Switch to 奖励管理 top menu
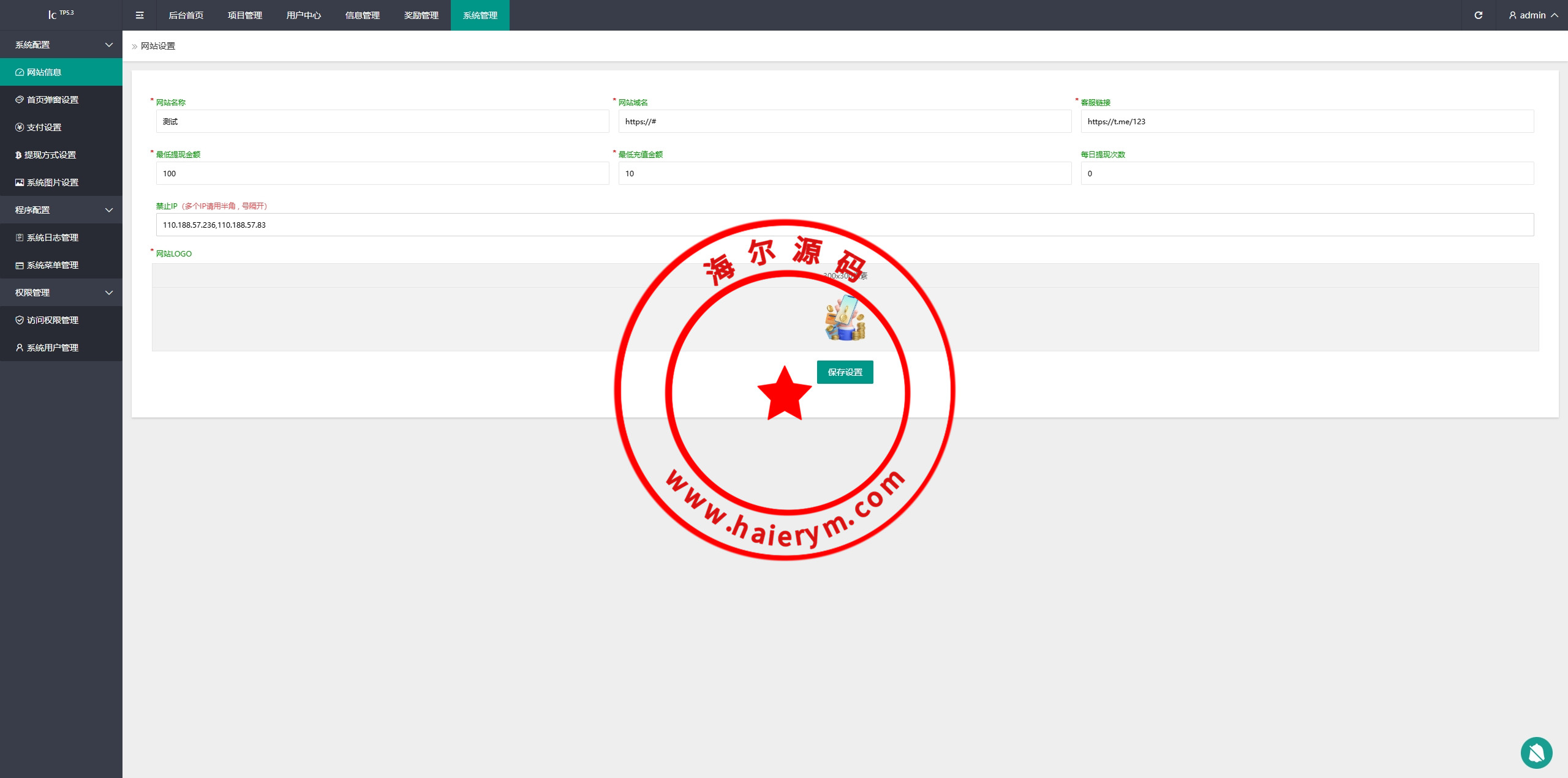 (421, 15)
